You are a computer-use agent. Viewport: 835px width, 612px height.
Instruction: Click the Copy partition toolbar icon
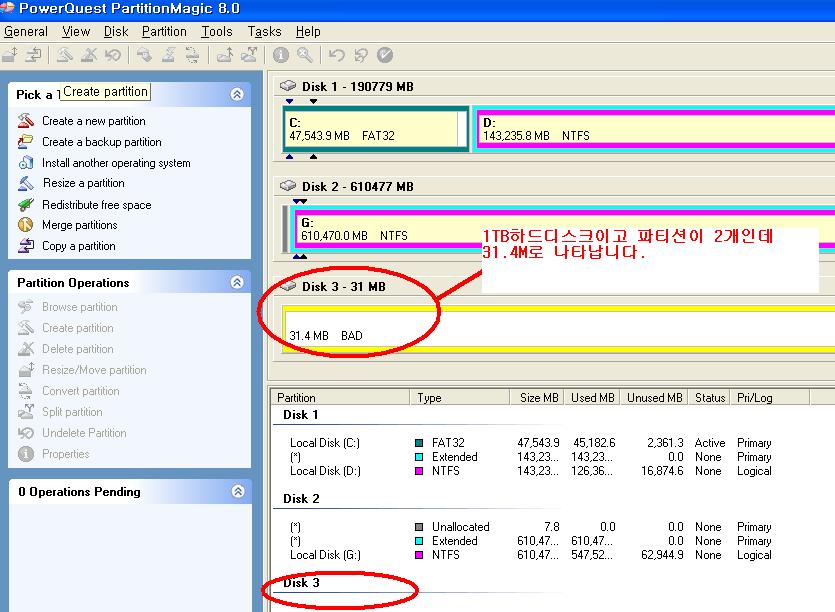click(x=34, y=55)
